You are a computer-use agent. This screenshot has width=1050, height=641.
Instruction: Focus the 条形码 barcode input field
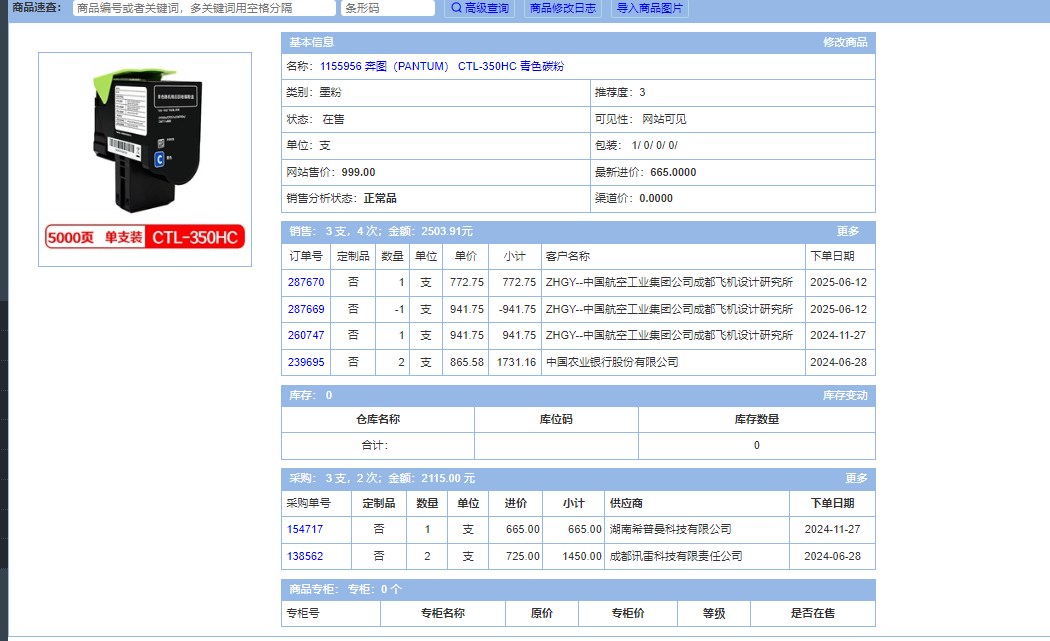pyautogui.click(x=388, y=8)
